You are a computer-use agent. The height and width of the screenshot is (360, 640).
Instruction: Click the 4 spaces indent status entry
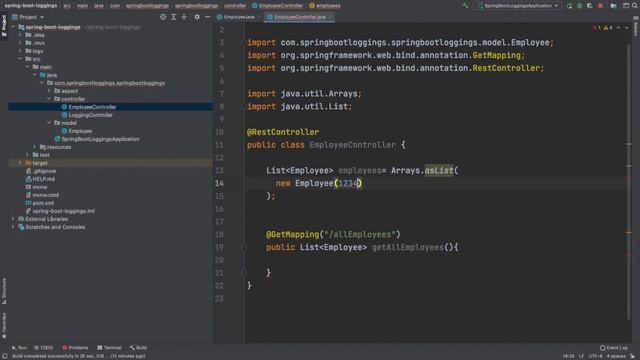616,356
